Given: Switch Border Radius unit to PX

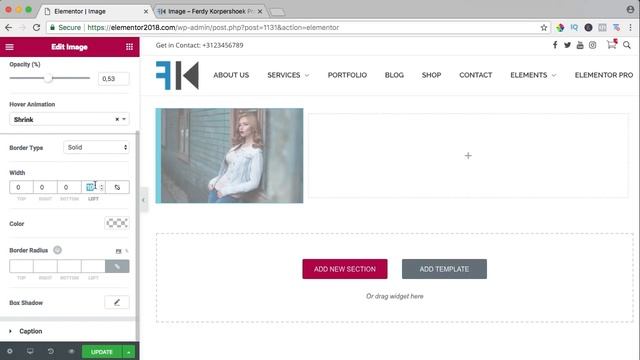Looking at the screenshot, I should (x=118, y=251).
